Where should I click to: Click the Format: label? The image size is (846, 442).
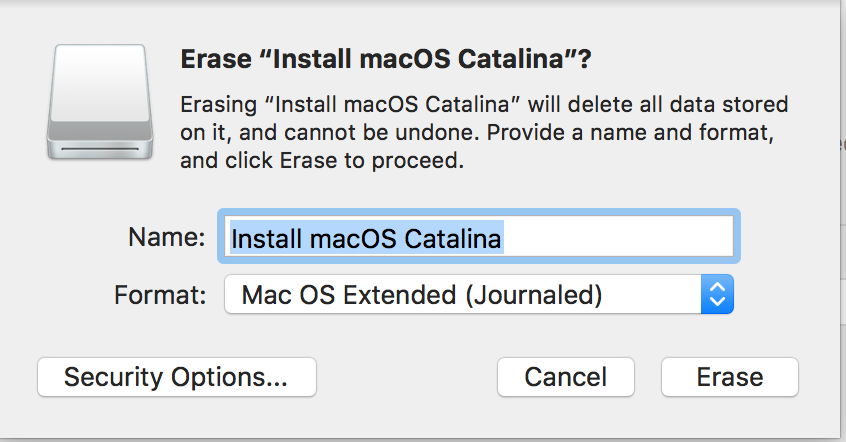point(160,295)
